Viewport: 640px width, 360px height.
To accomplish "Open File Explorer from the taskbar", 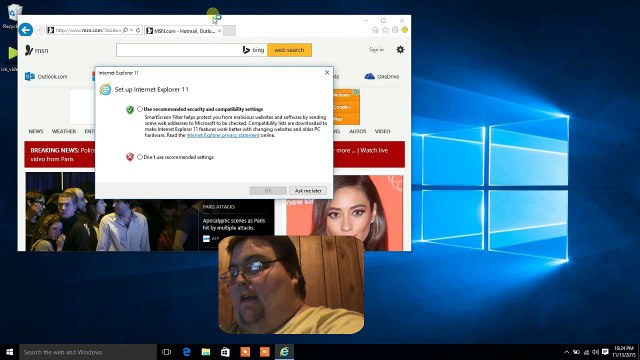I will 206,352.
